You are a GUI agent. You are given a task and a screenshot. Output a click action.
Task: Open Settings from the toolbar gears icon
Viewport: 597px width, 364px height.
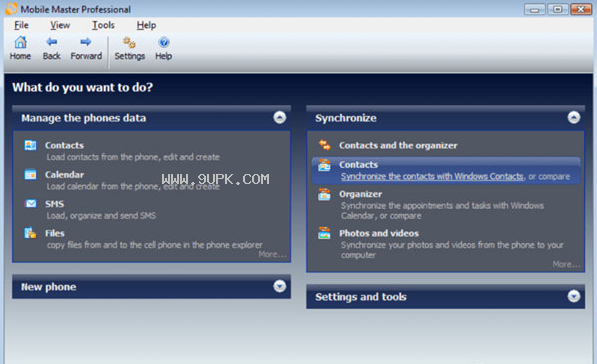coord(129,42)
